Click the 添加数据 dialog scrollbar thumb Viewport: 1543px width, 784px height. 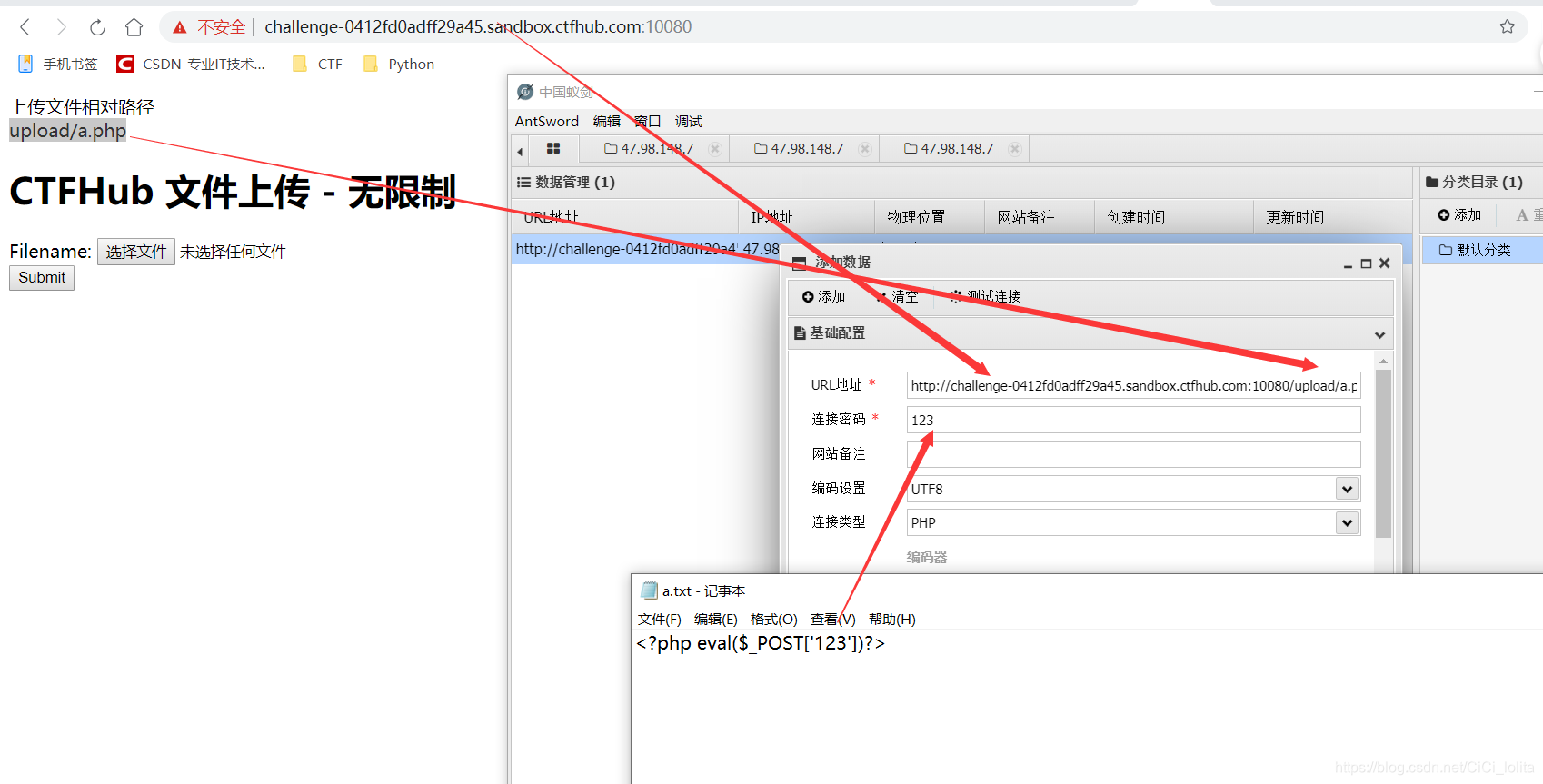(1383, 454)
